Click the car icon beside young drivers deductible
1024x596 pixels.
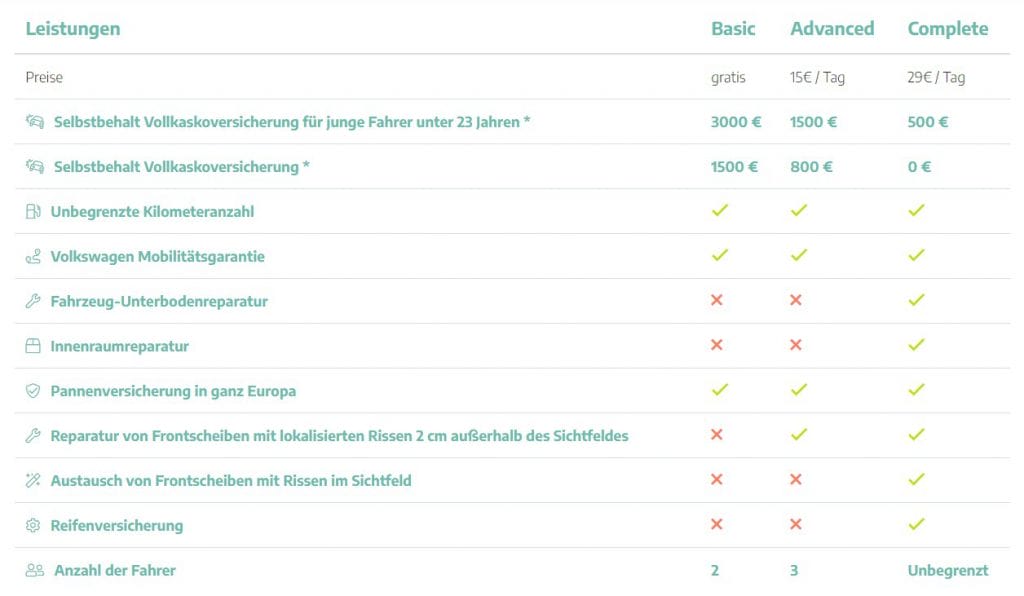(x=35, y=121)
